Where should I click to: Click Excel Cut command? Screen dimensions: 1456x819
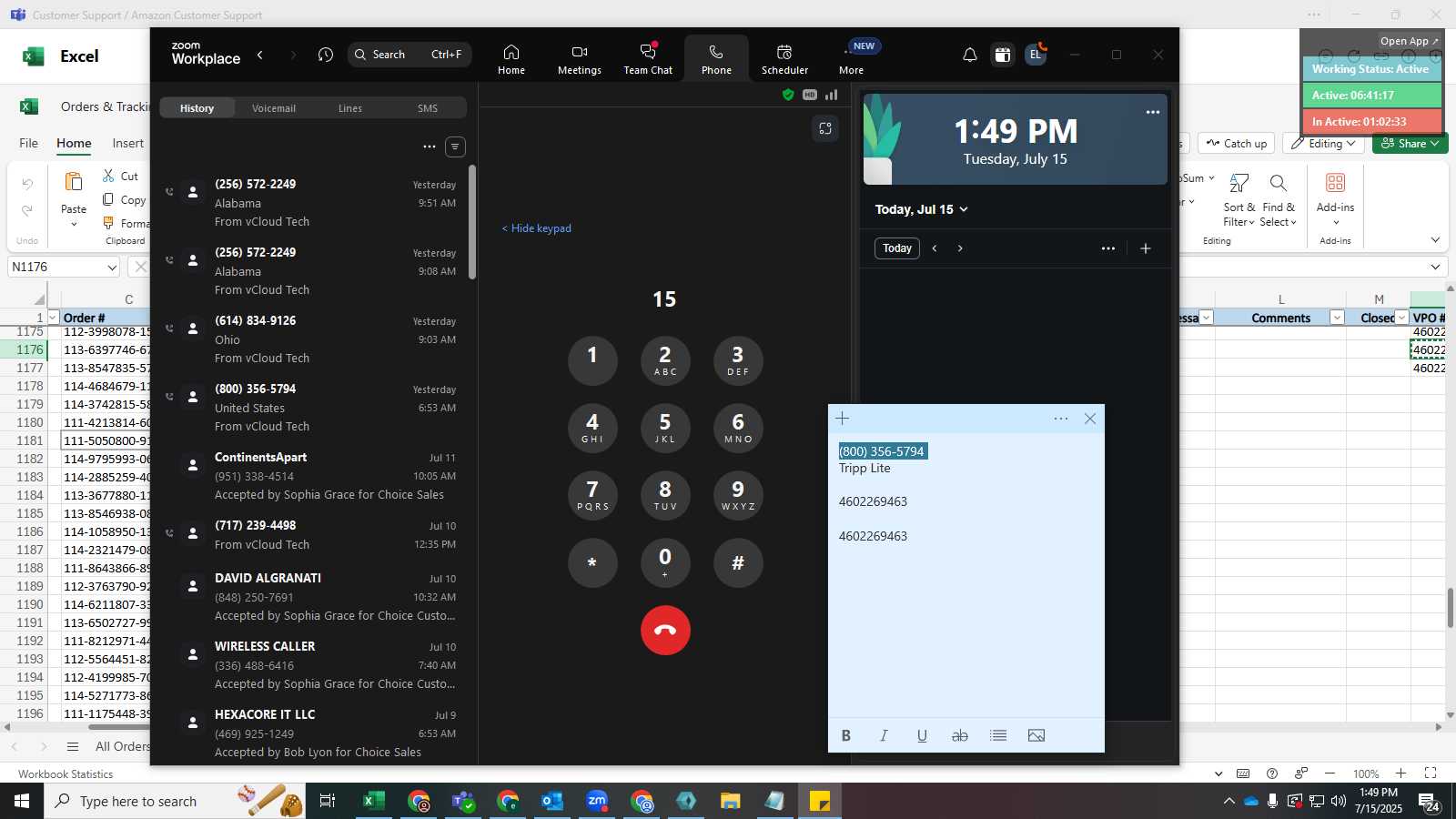tap(120, 176)
